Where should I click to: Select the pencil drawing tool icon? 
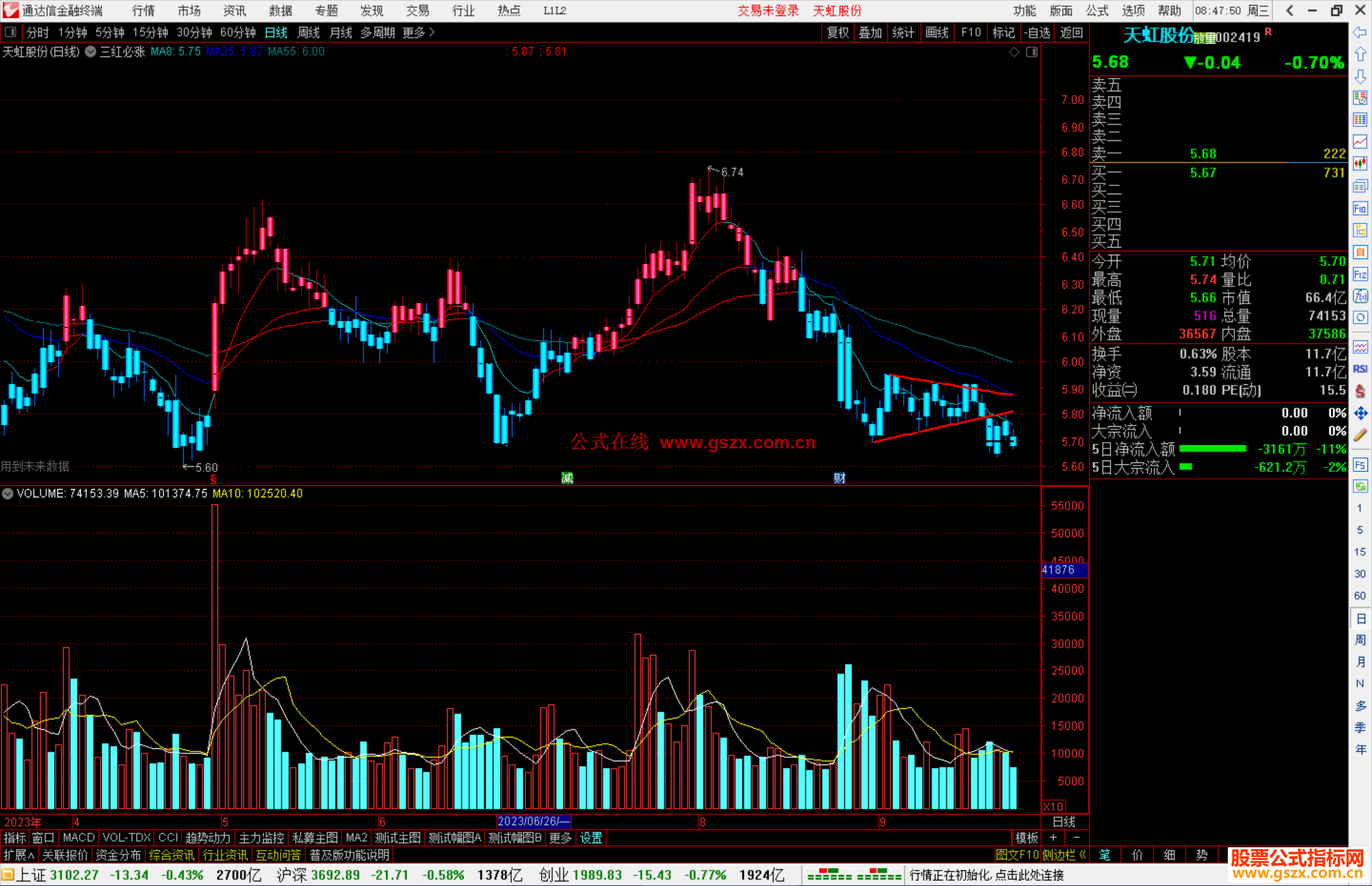click(1360, 435)
